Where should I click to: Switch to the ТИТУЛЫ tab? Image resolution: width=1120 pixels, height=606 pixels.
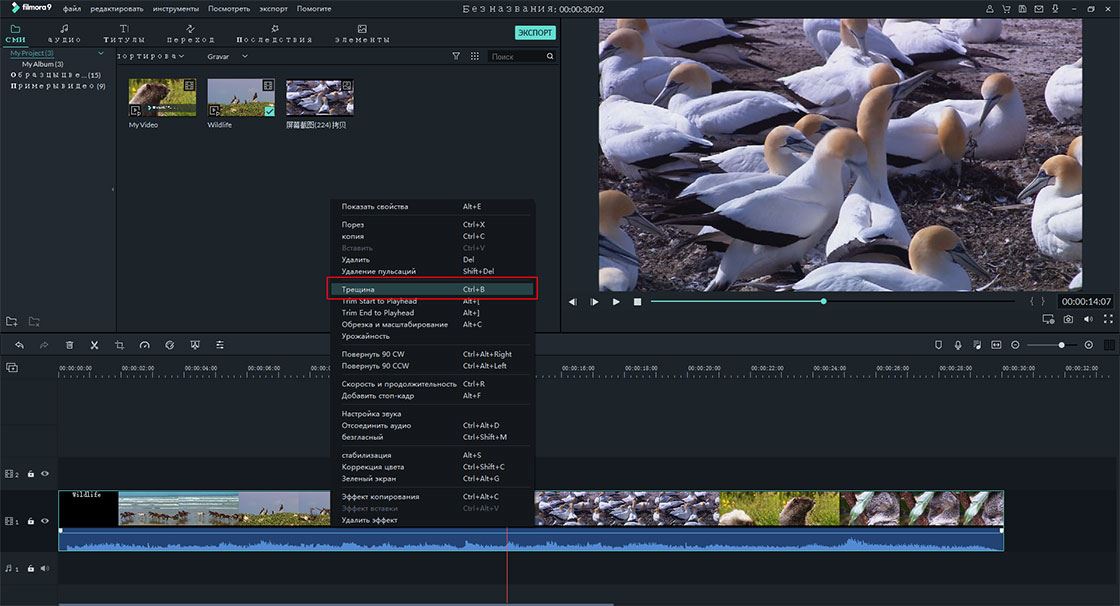(124, 34)
